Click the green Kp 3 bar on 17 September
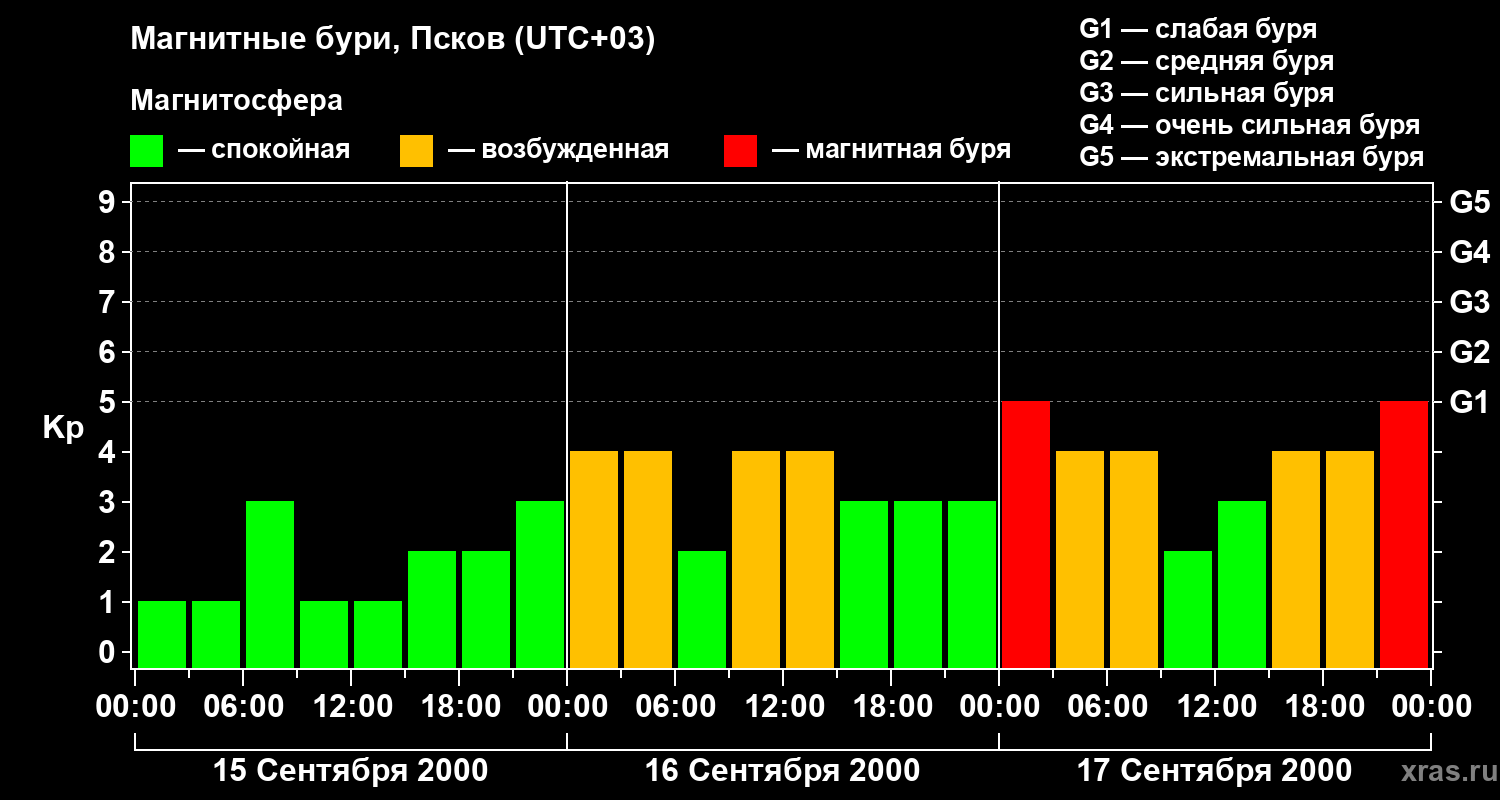Viewport: 1500px width, 800px height. click(1242, 584)
